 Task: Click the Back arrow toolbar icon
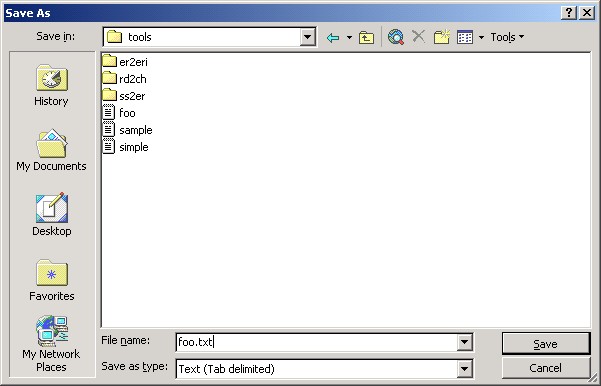[333, 38]
